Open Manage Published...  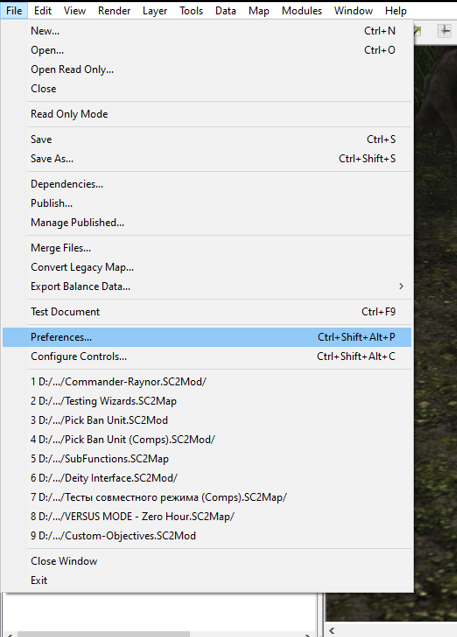(x=207, y=223)
